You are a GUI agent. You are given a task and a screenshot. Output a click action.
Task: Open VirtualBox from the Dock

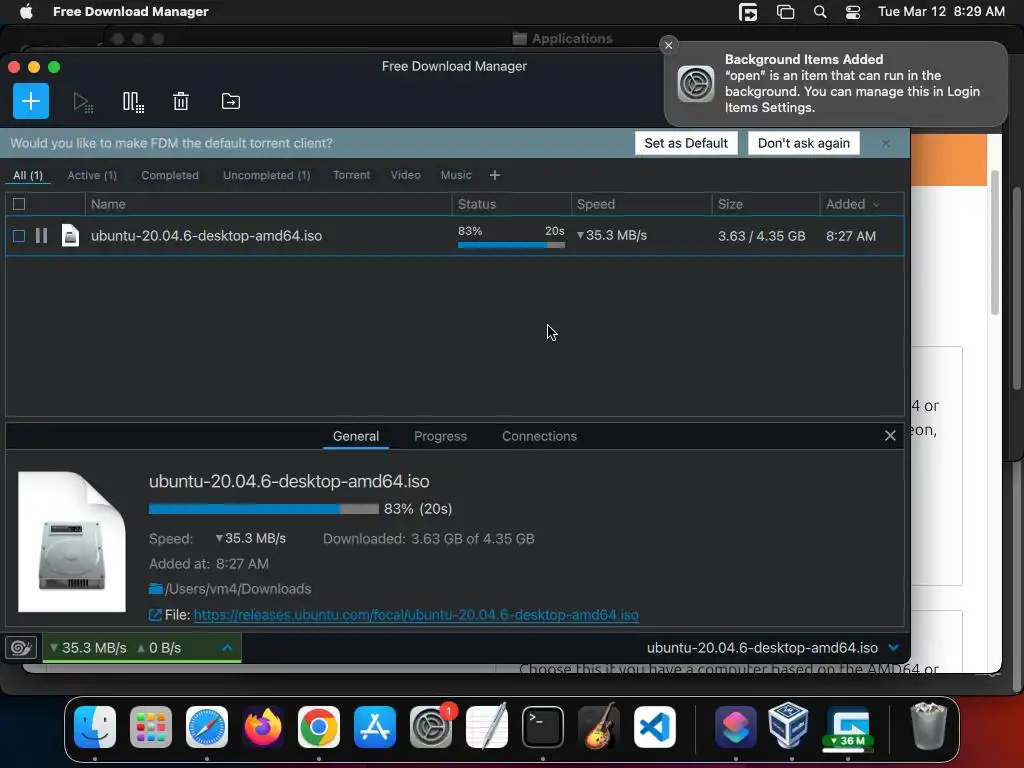coord(789,725)
